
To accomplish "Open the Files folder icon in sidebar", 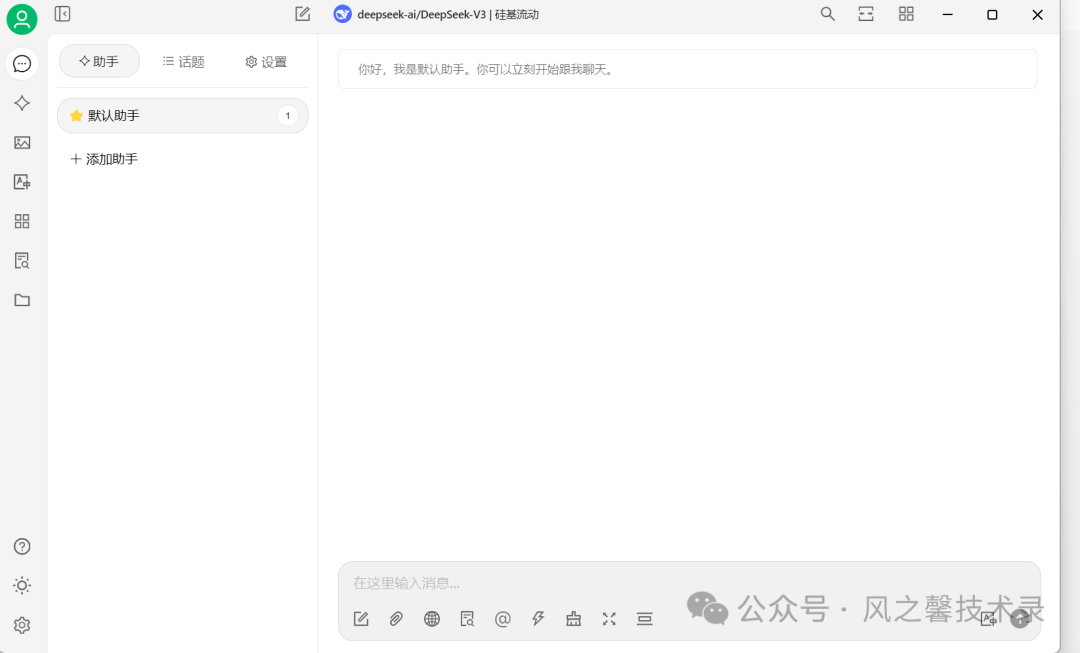I will (x=22, y=300).
